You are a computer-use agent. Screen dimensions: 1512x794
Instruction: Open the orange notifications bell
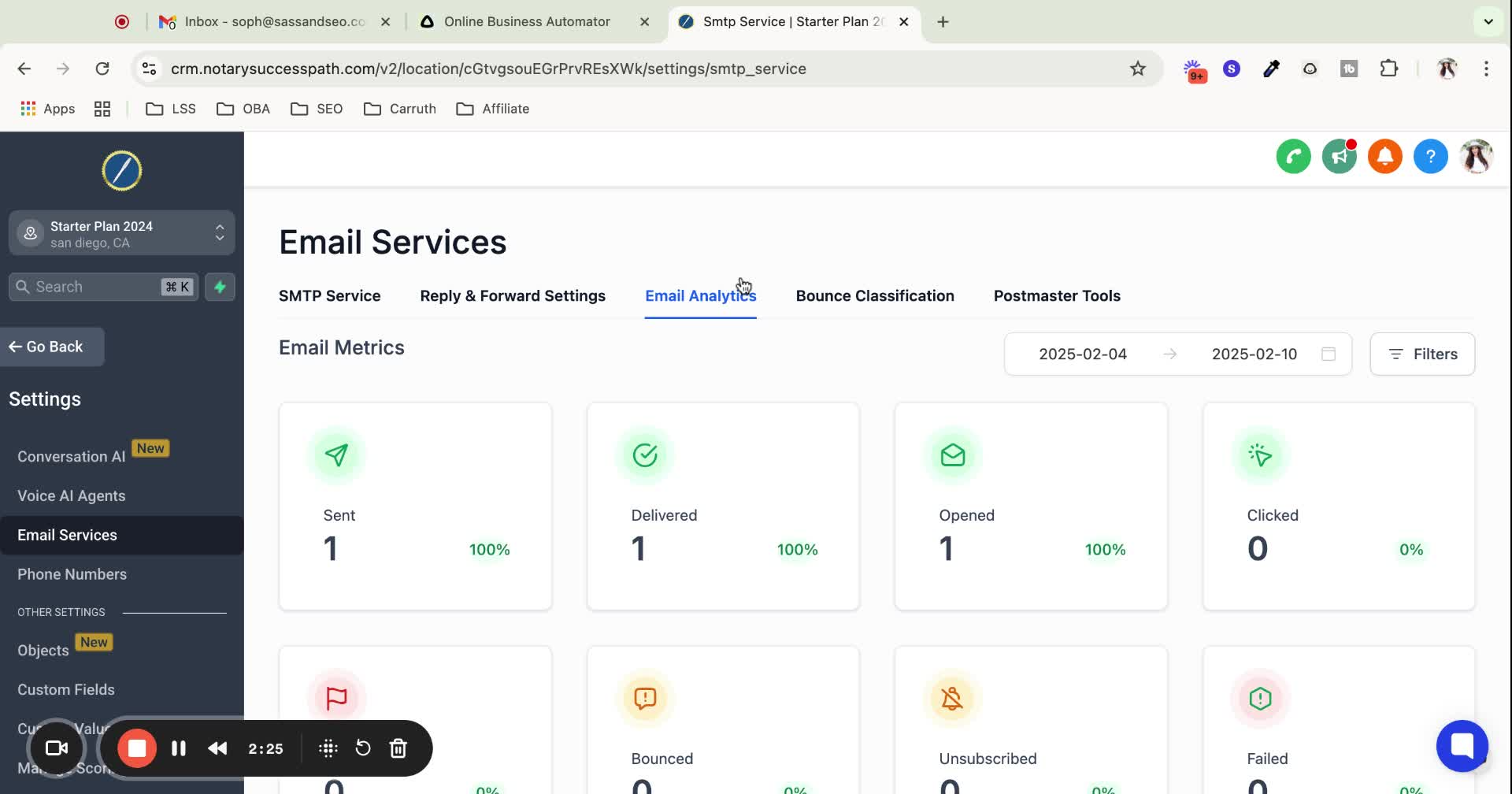click(x=1384, y=157)
